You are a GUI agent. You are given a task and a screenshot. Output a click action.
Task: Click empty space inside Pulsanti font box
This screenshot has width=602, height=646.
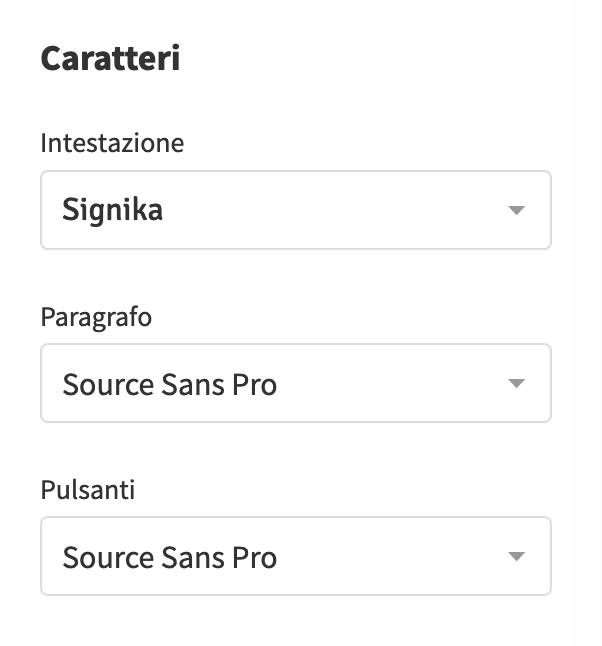pyautogui.click(x=400, y=556)
